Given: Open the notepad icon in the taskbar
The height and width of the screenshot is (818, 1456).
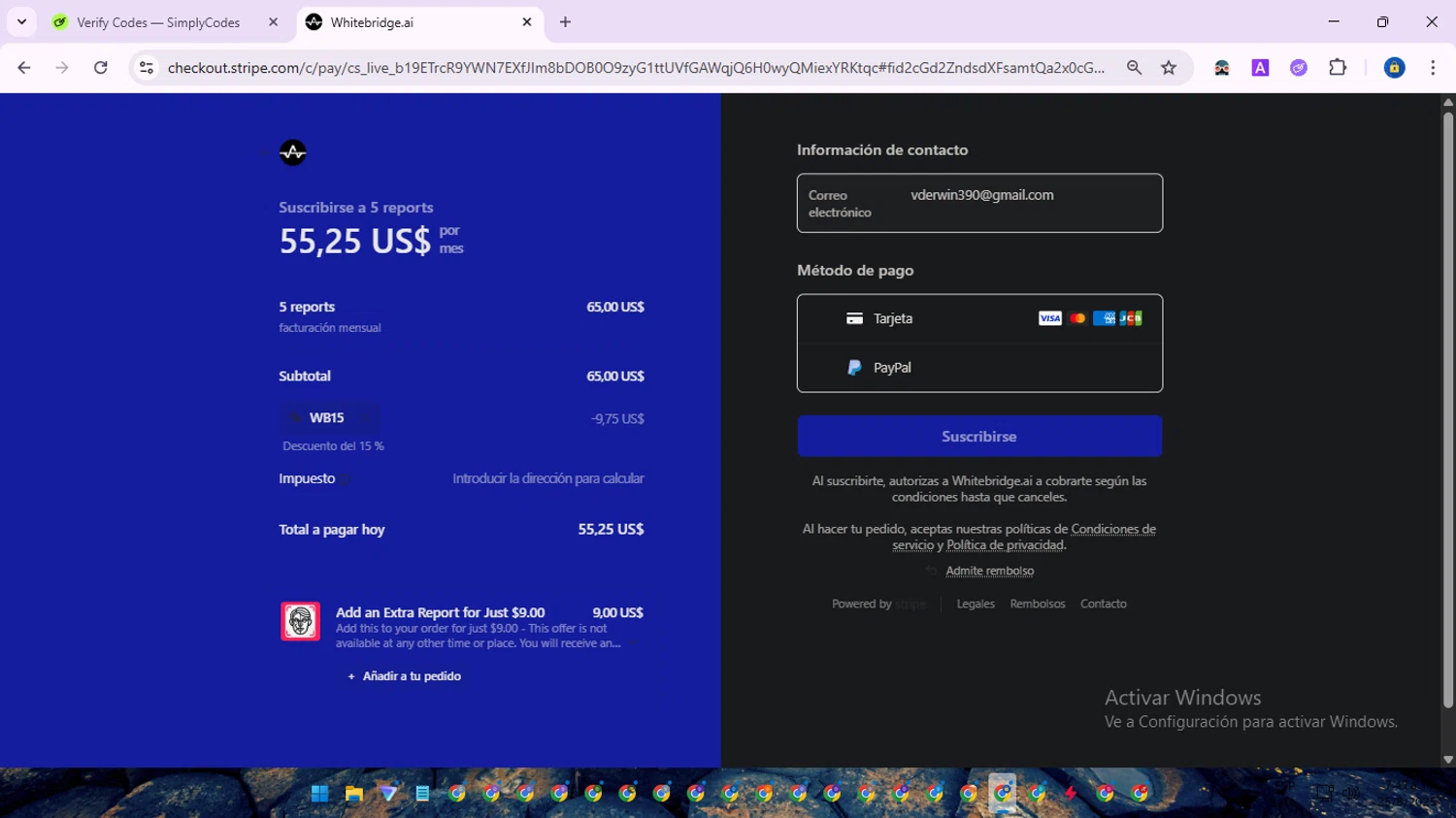Looking at the screenshot, I should pos(422,794).
